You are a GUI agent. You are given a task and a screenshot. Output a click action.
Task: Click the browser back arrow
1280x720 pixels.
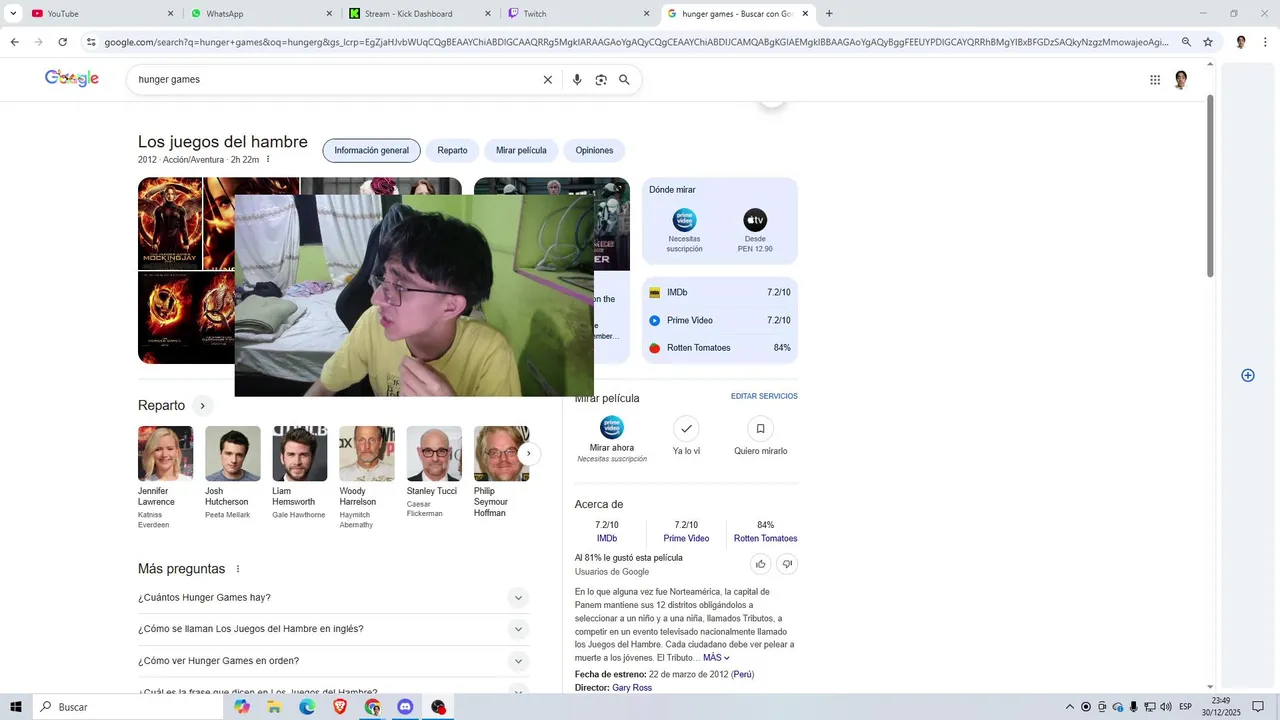point(14,42)
